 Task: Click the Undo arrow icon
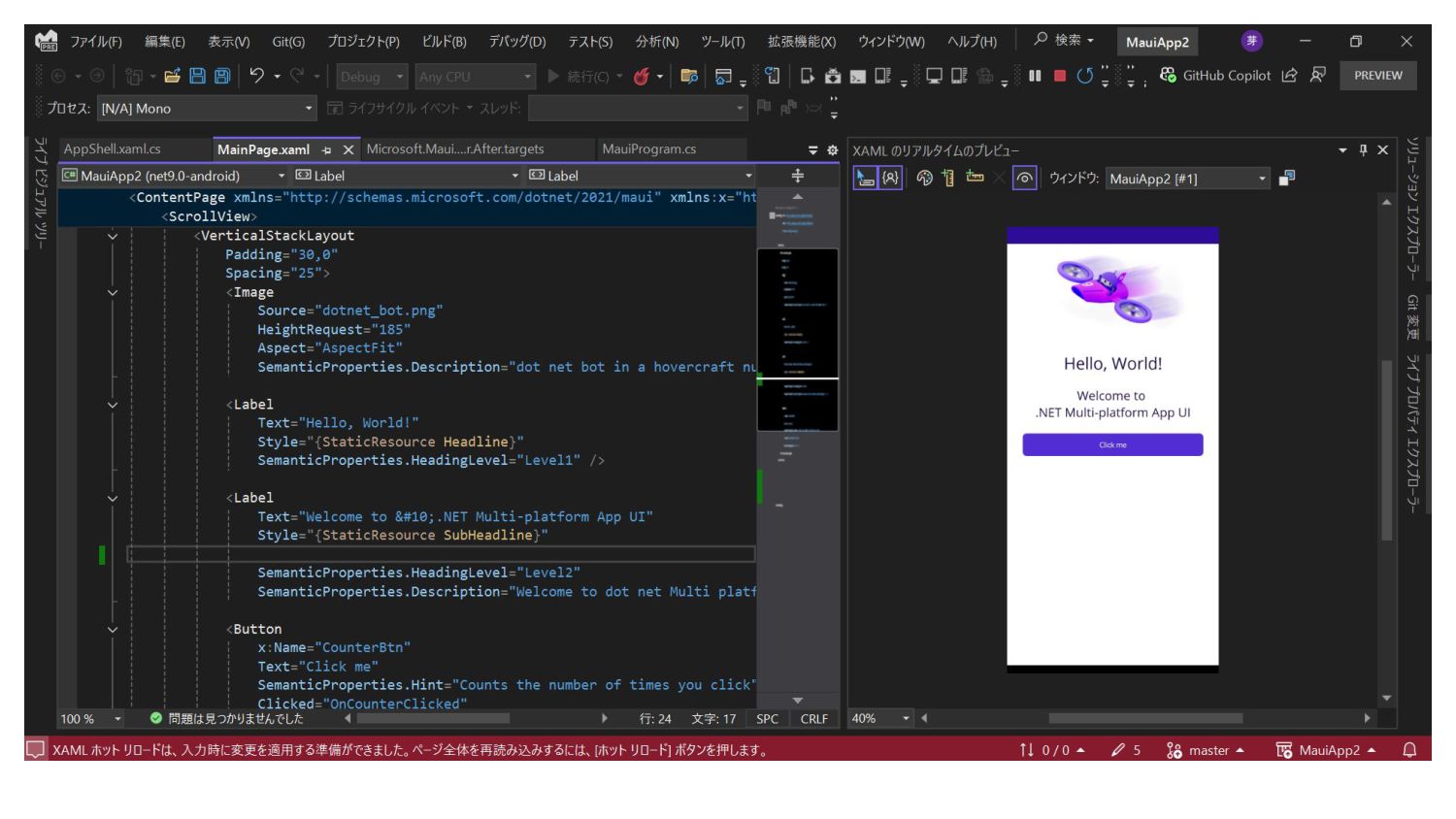[256, 76]
